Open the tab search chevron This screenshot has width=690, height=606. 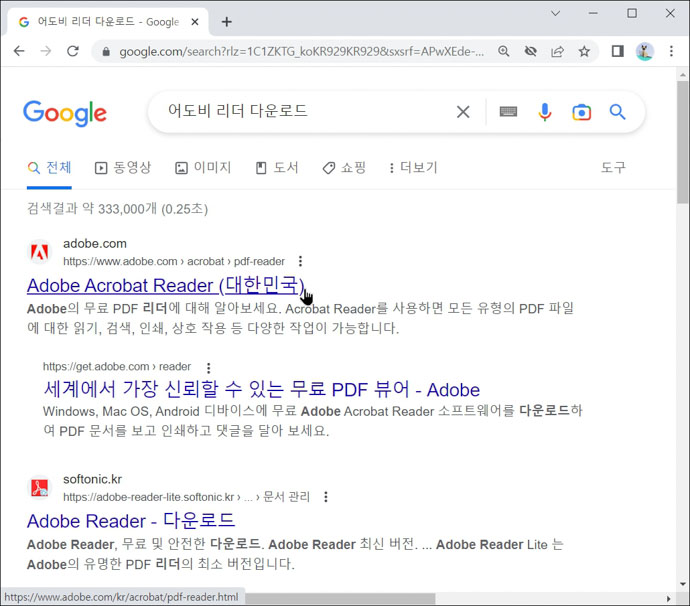pyautogui.click(x=555, y=13)
